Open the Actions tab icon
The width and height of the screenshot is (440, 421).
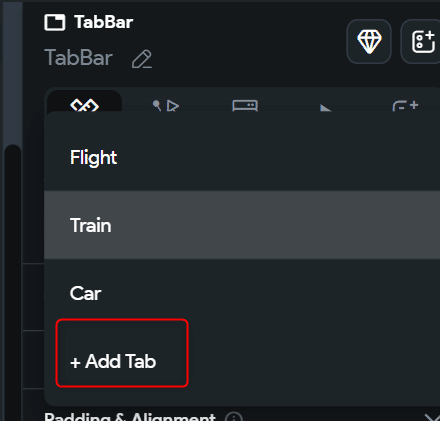click(x=166, y=106)
